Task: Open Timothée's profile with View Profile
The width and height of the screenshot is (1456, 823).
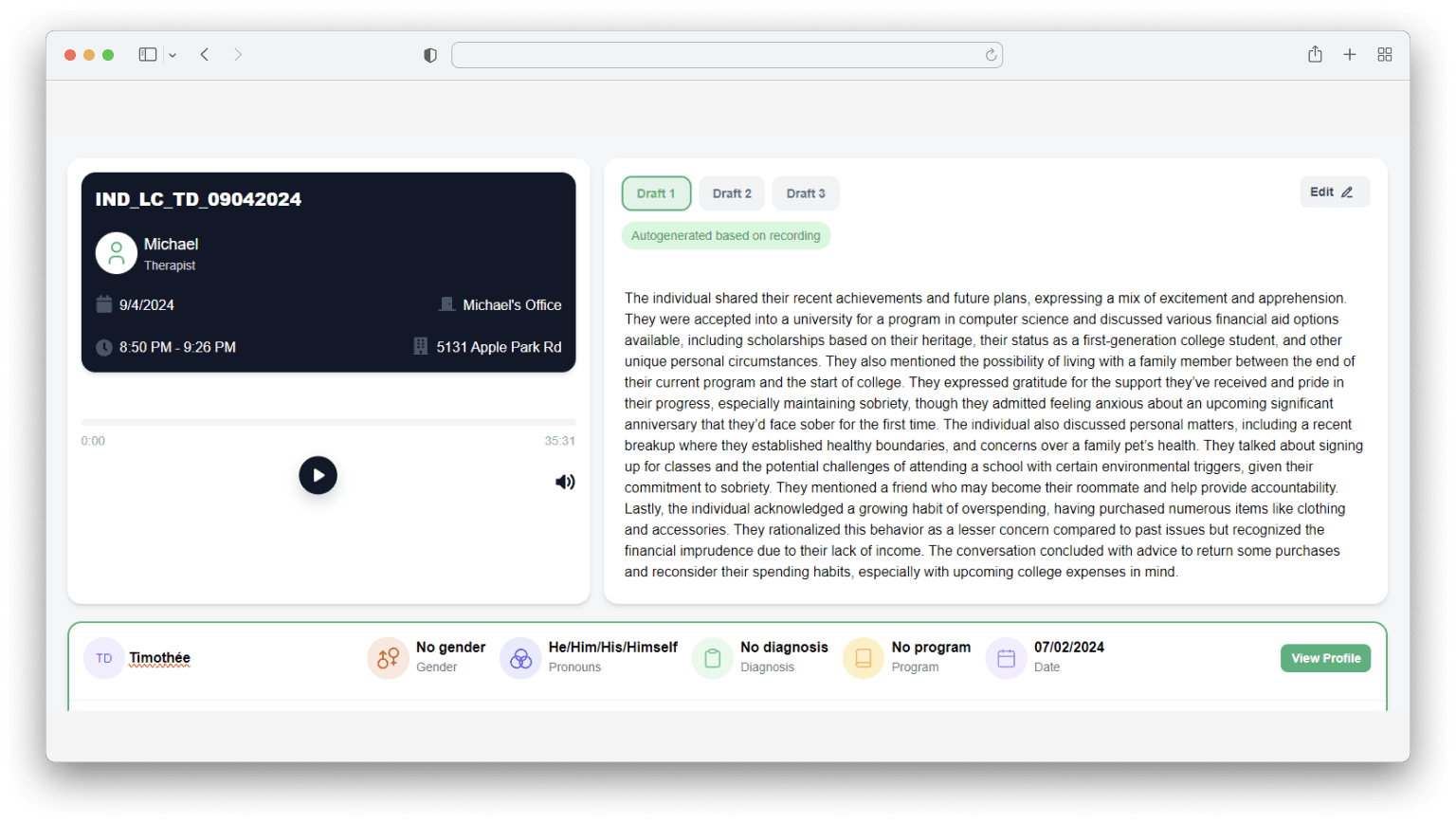Action: (x=1324, y=658)
